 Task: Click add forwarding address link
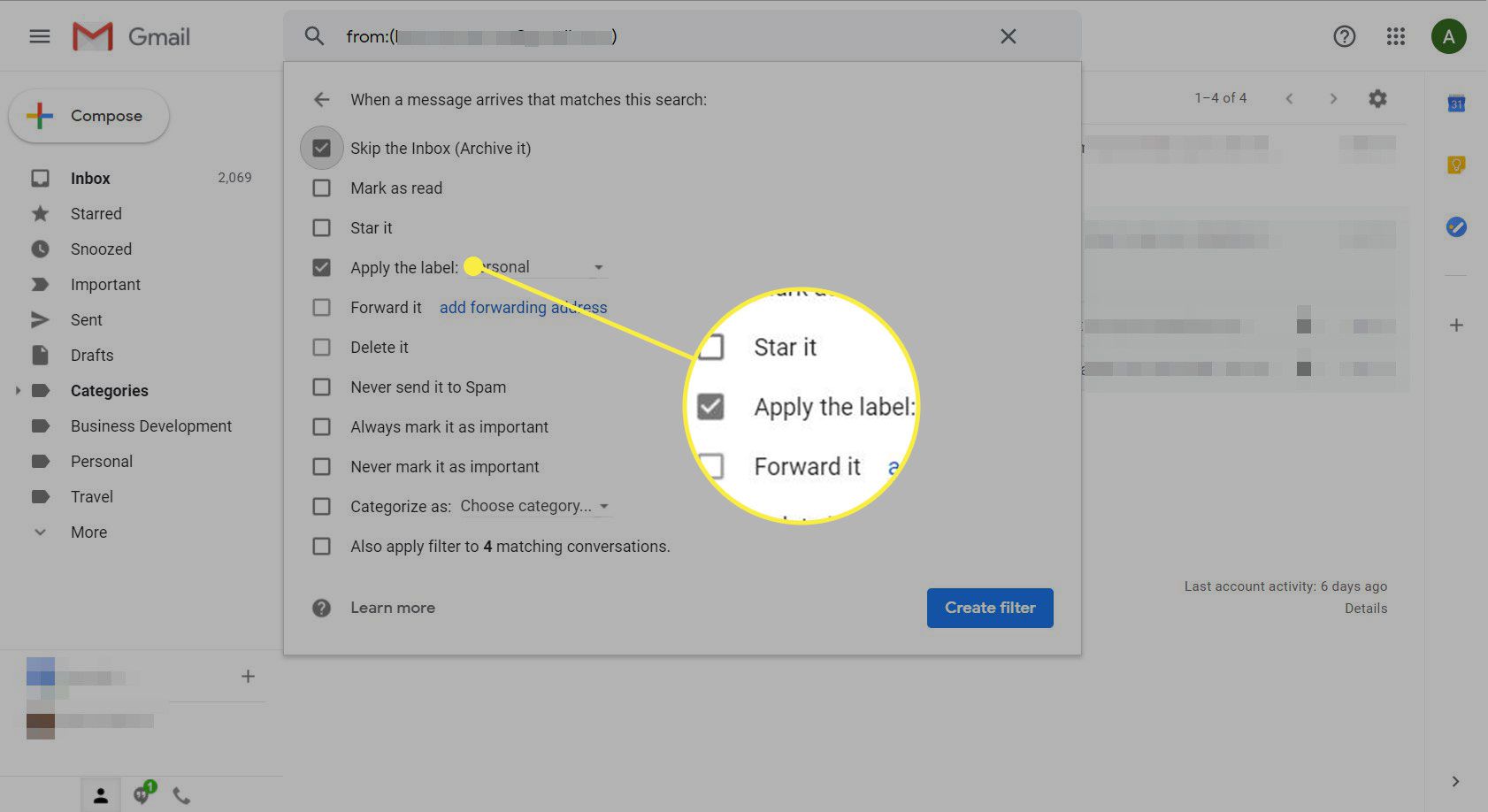523,307
